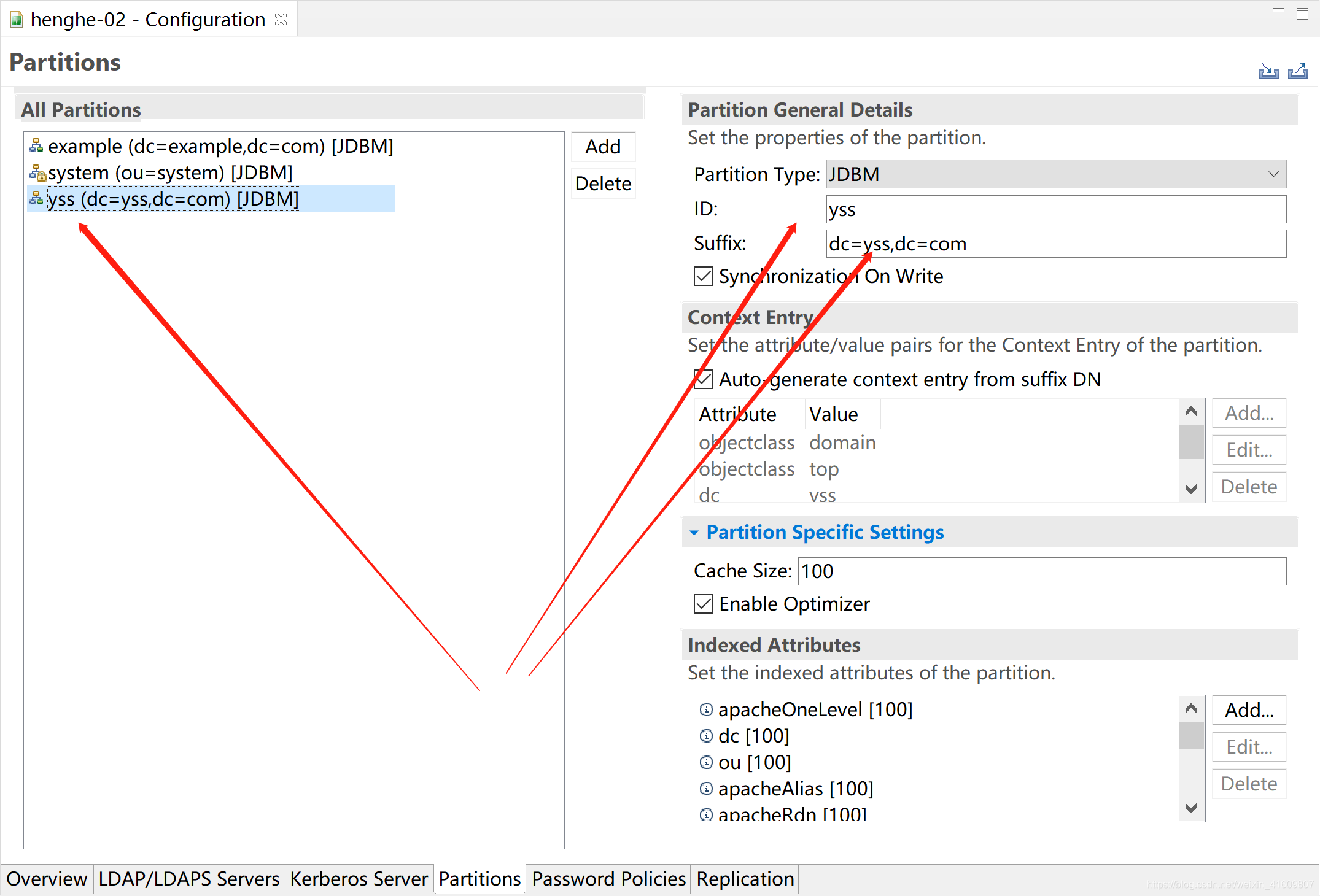
Task: Collapse Partition Specific Settings section
Action: (694, 533)
